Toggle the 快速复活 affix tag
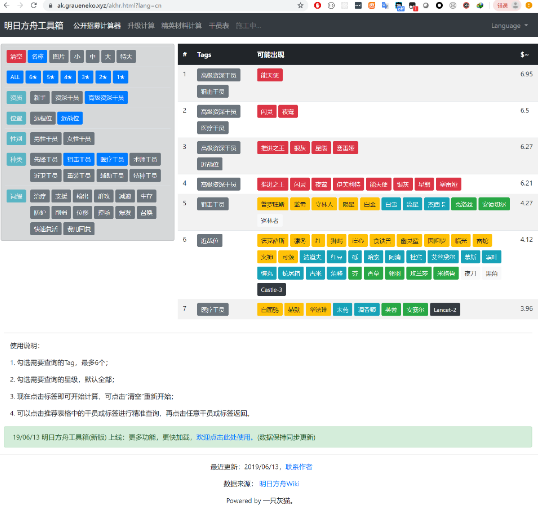The width and height of the screenshot is (538, 512). click(46, 229)
